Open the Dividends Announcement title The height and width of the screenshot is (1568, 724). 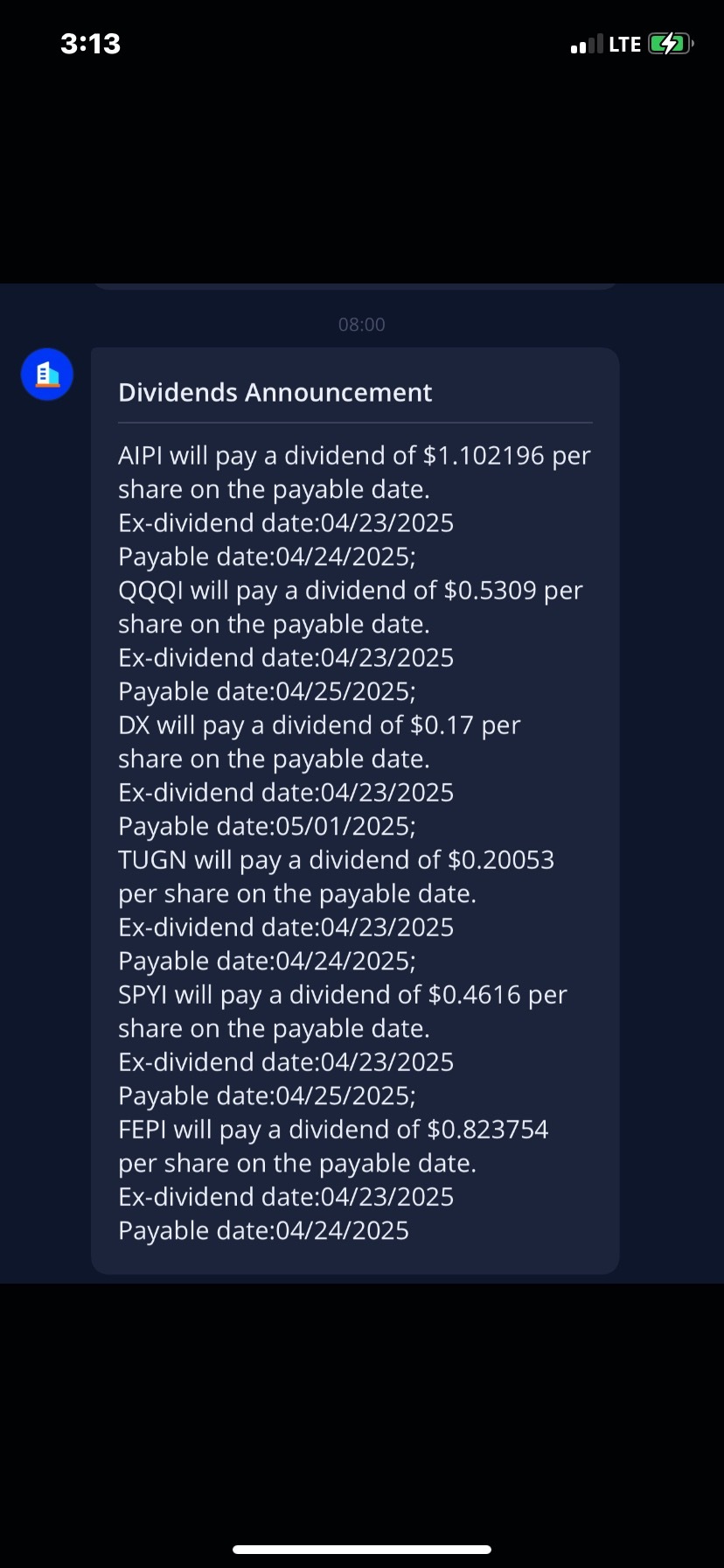pos(275,392)
